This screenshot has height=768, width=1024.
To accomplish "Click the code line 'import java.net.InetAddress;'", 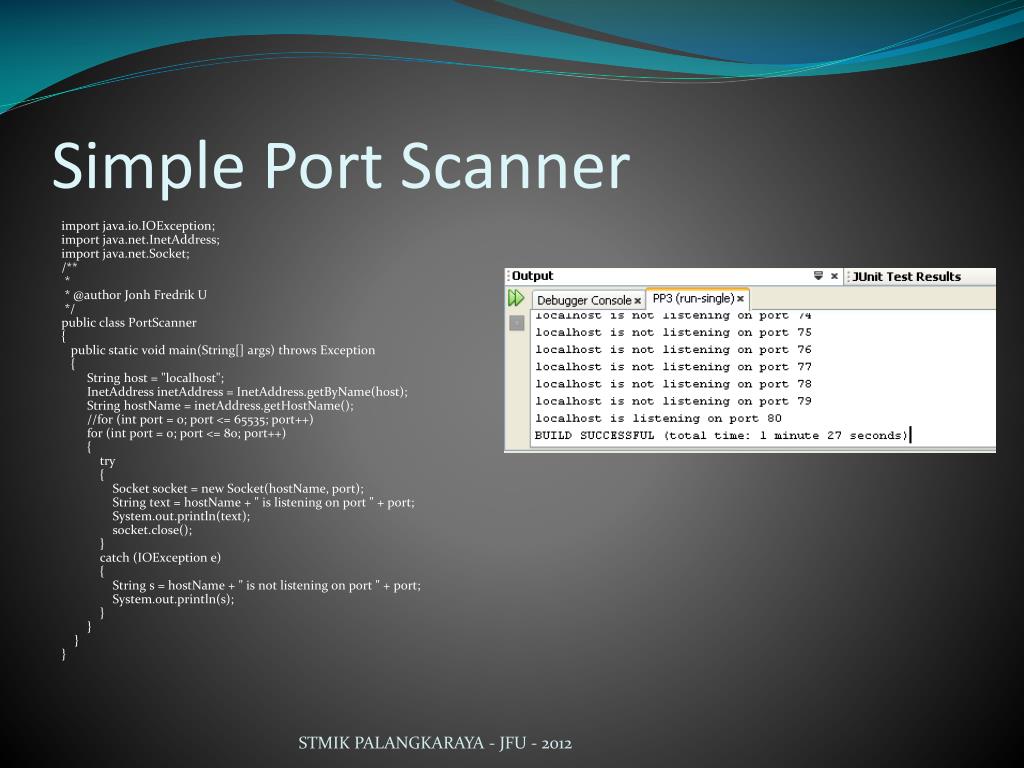I will [140, 240].
